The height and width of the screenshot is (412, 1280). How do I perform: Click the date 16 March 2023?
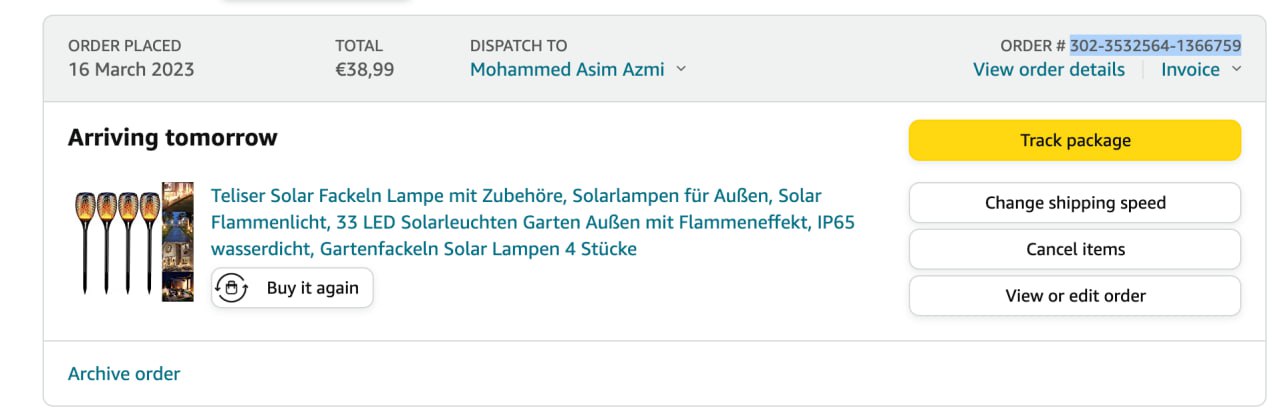point(131,69)
